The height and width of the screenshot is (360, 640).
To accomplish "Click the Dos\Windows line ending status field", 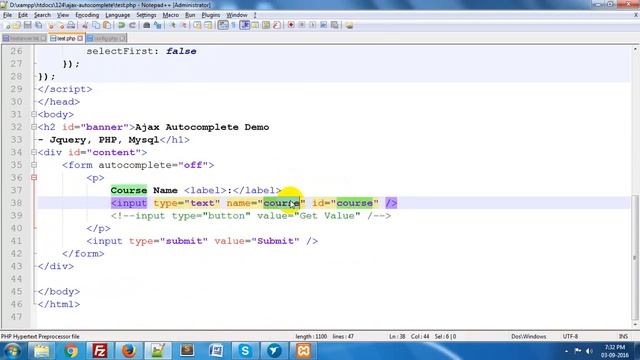I will click(x=529, y=336).
